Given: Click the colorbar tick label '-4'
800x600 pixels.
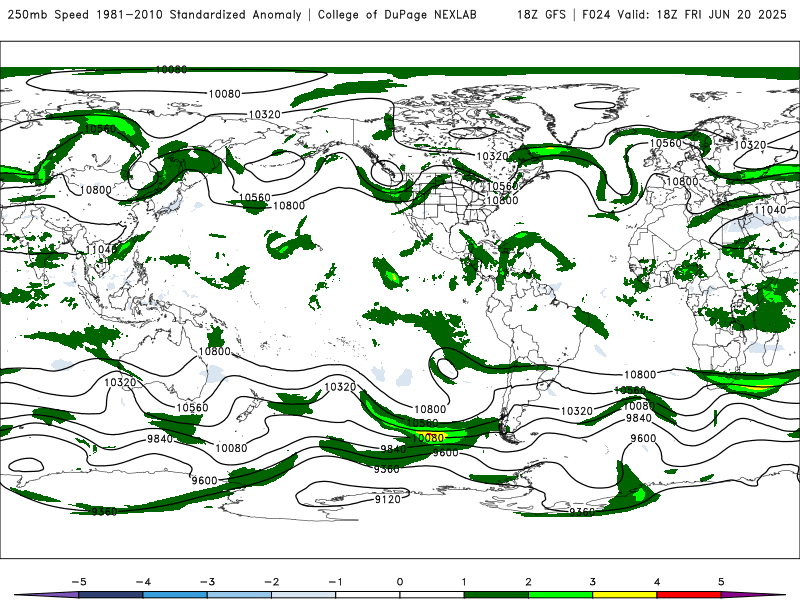Looking at the screenshot, I should pos(143,582).
